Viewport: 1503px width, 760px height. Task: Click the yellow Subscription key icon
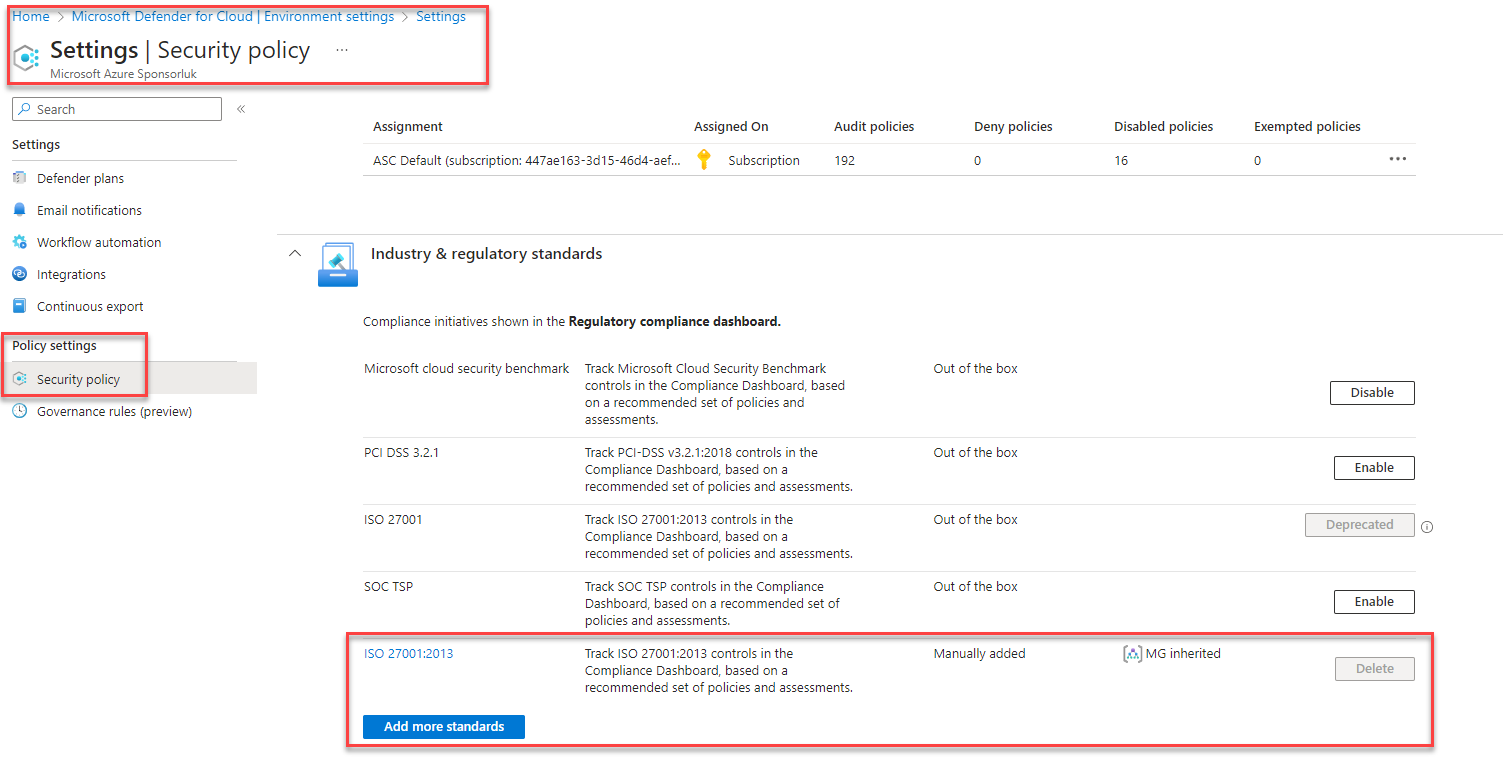click(x=704, y=160)
